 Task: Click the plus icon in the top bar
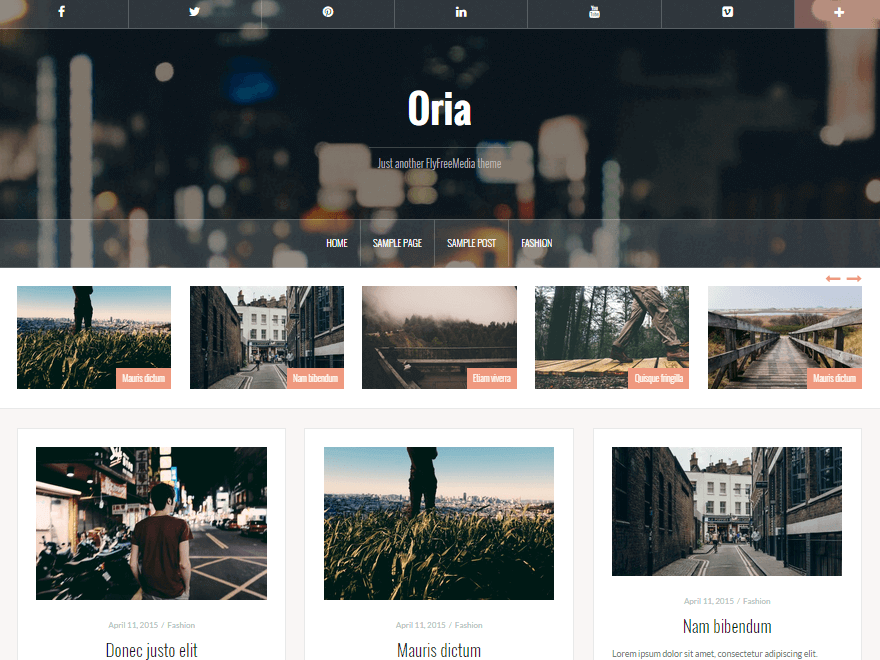[837, 13]
